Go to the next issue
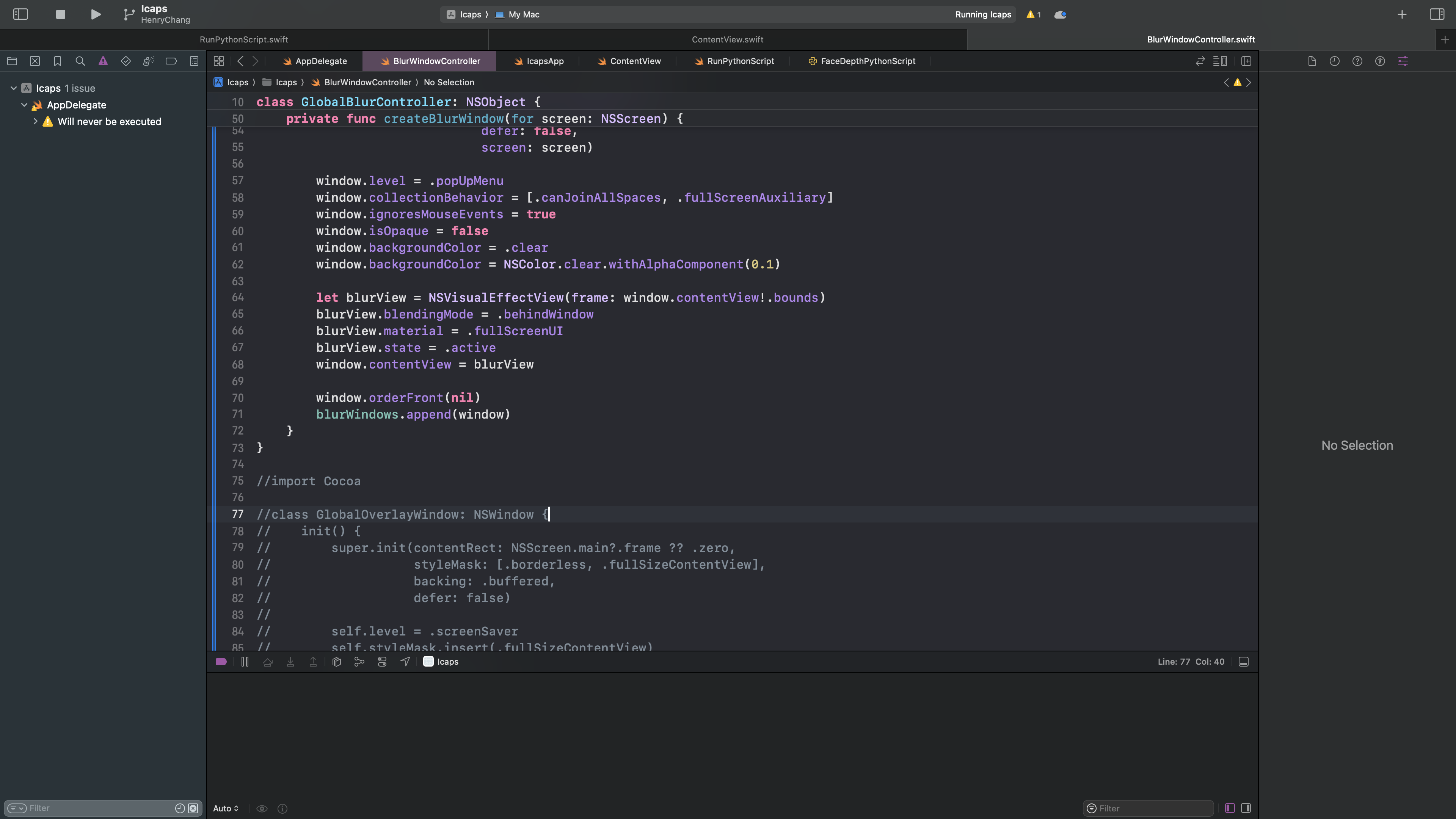 point(1249,83)
